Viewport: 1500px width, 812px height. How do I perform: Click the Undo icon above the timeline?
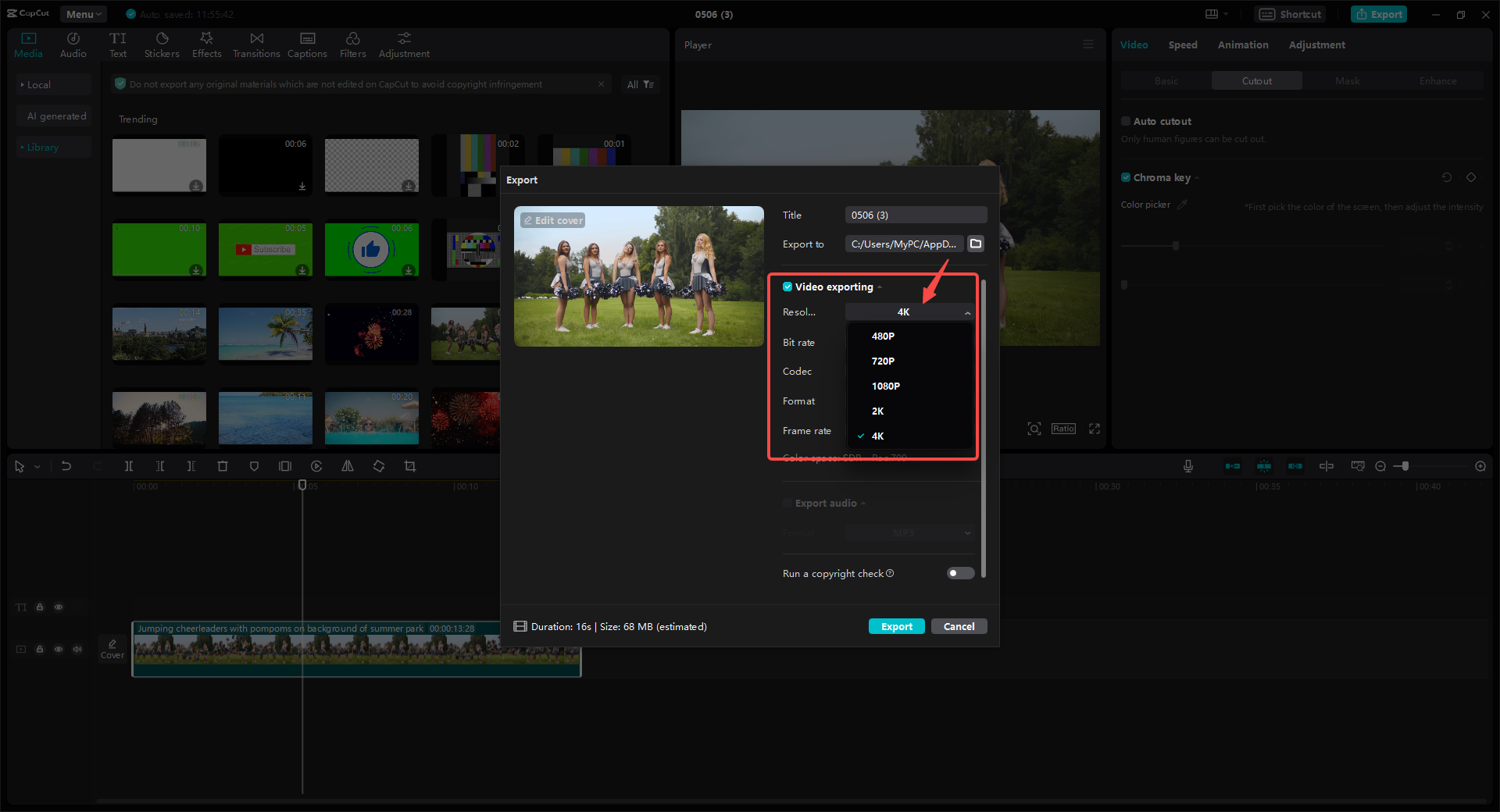tap(66, 466)
